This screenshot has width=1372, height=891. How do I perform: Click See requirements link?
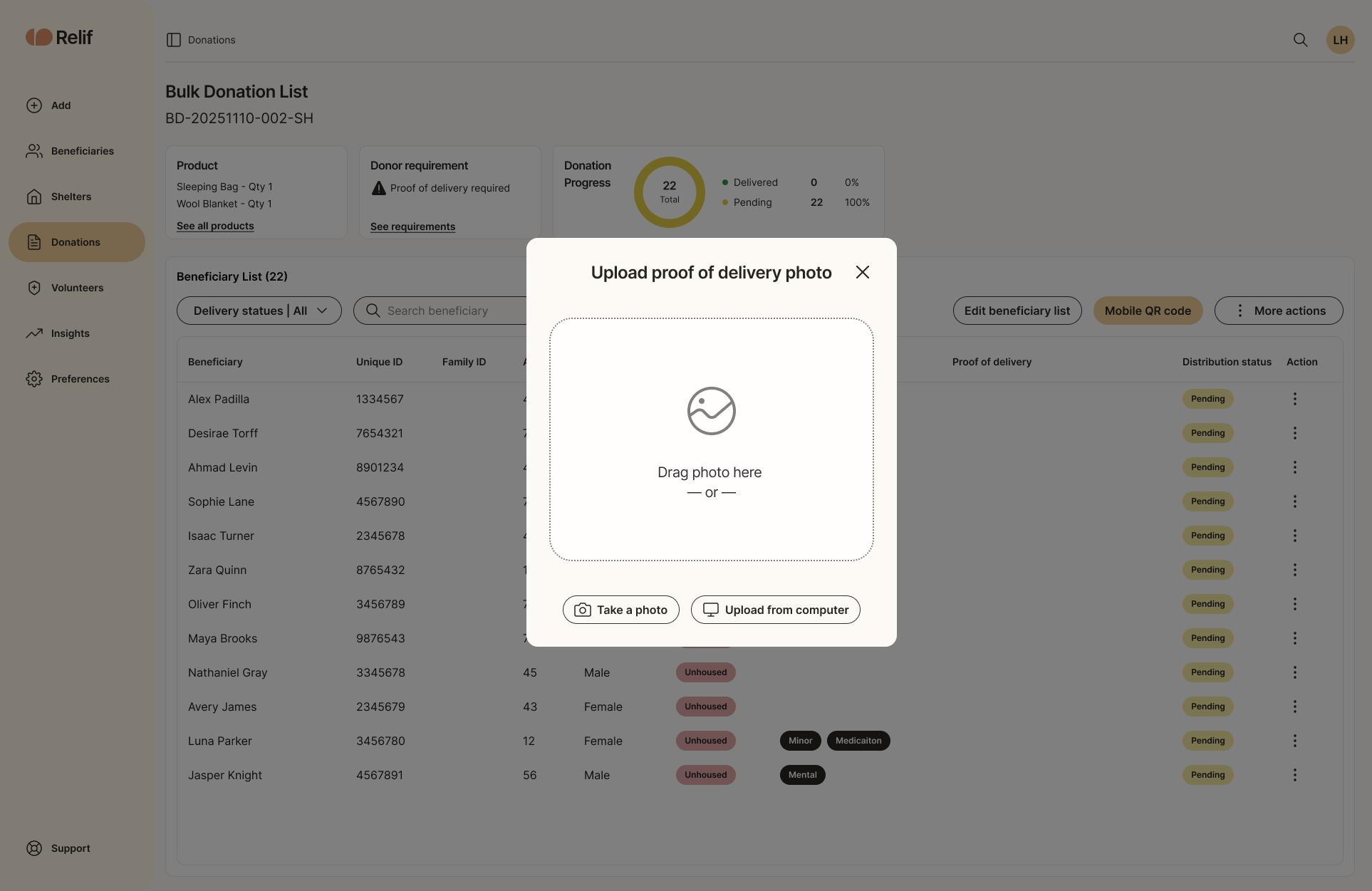(412, 226)
